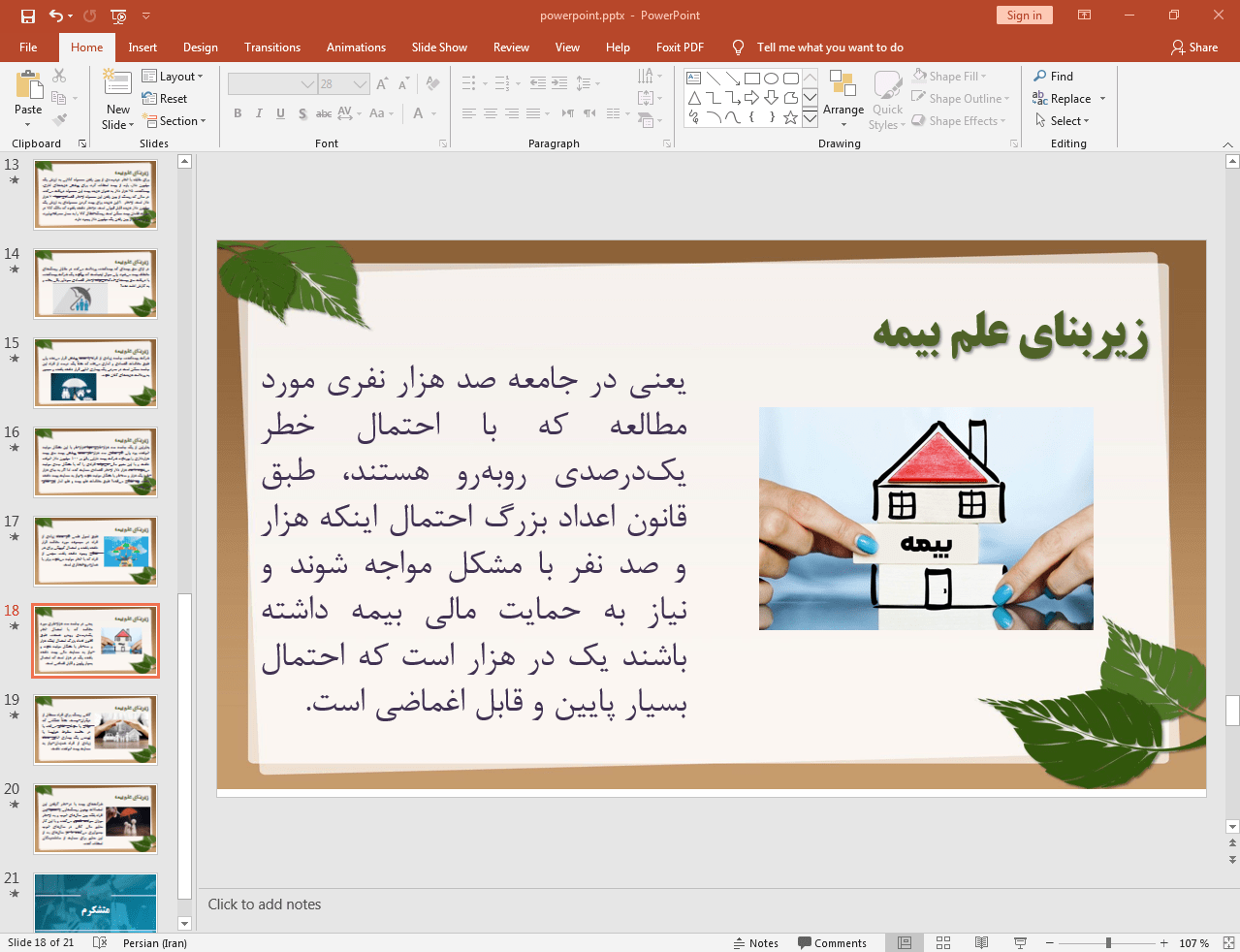The width and height of the screenshot is (1240, 952).
Task: Open the font name combo box
Action: pos(272,84)
